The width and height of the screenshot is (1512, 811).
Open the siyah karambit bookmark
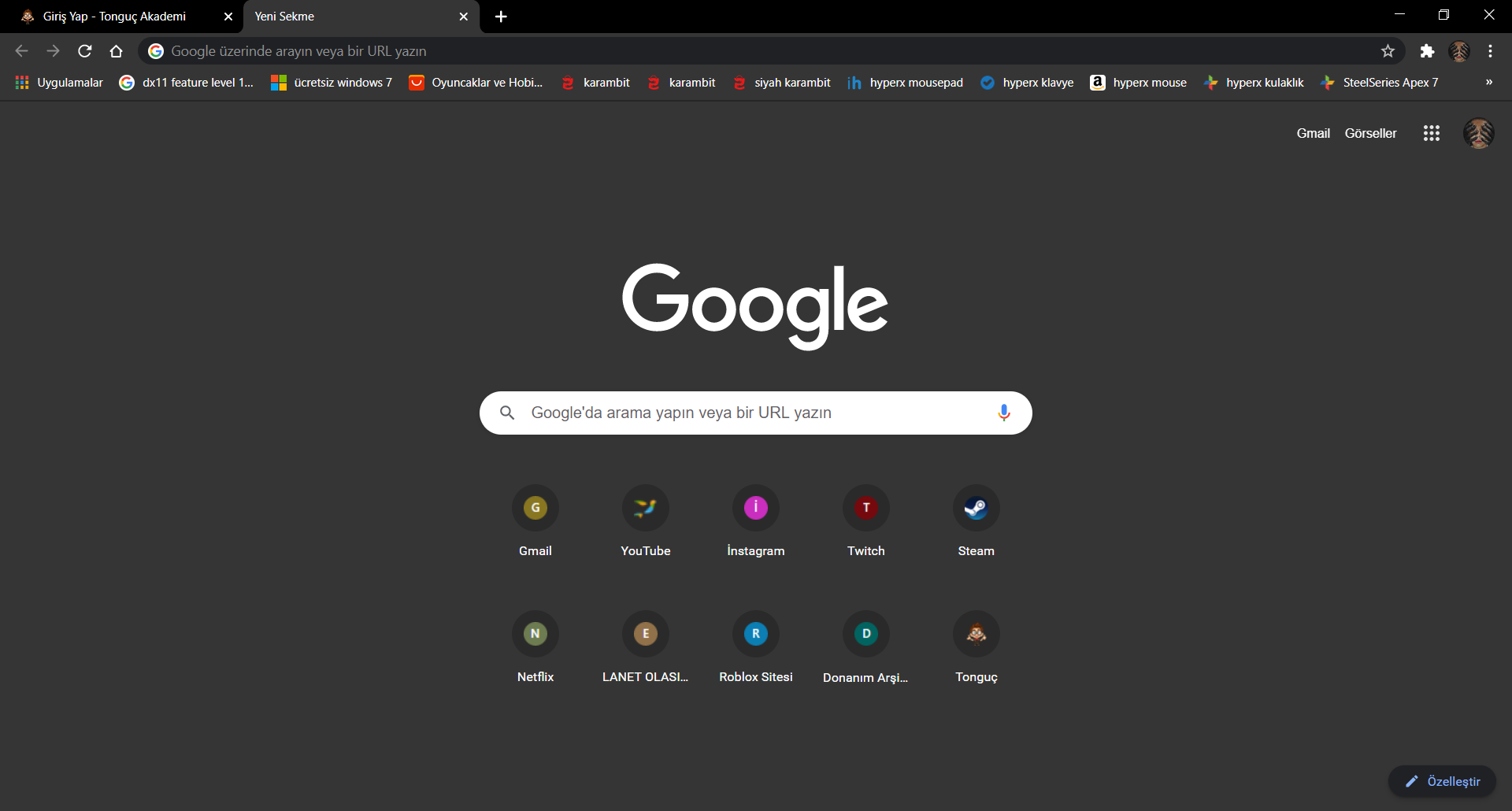click(x=782, y=83)
